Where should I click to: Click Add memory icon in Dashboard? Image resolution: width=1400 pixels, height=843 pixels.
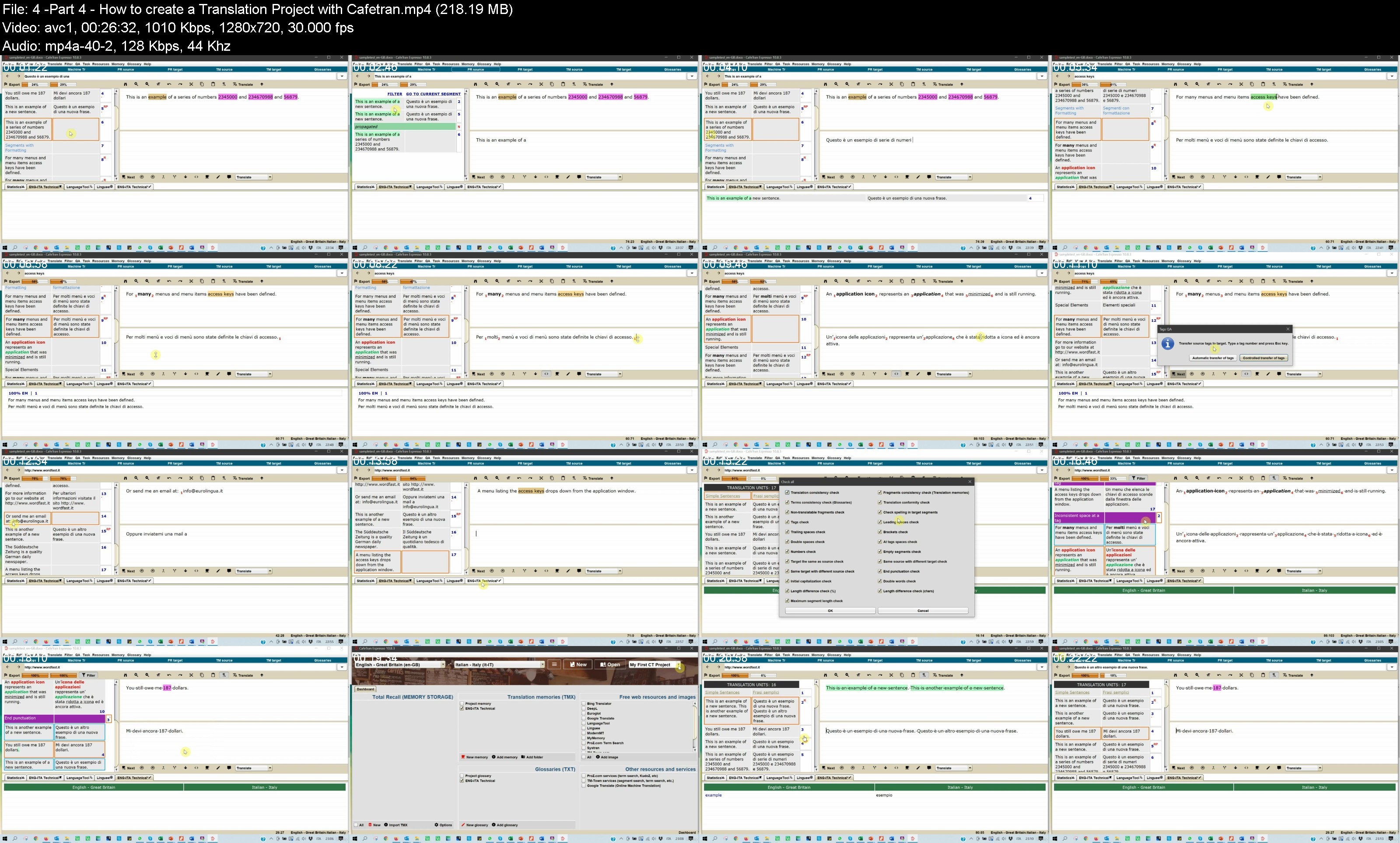(493, 757)
